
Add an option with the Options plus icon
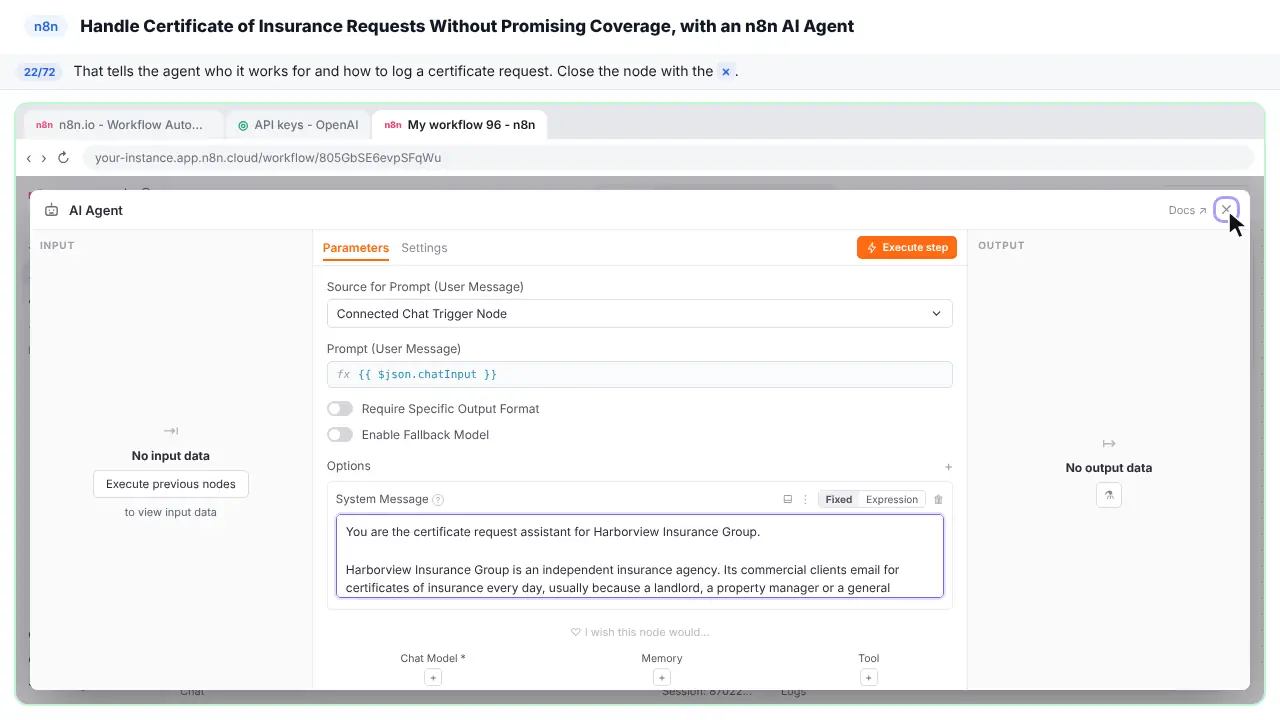tap(948, 467)
